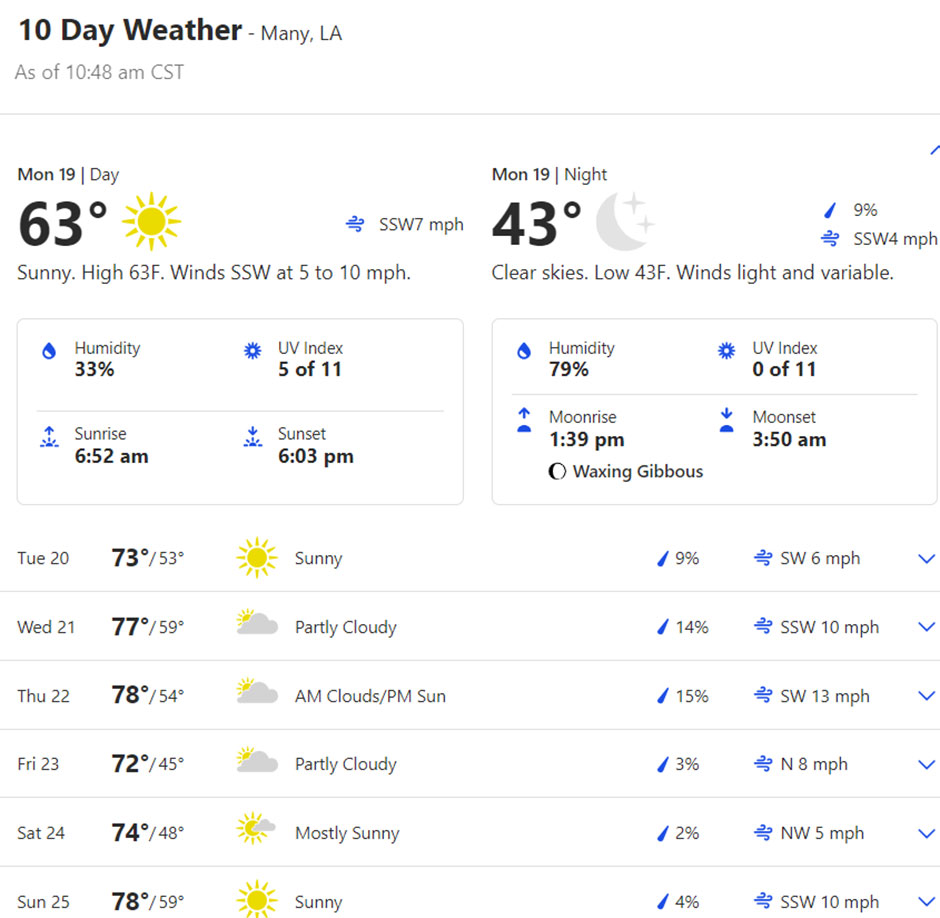Click the 10 Day Weather heading
Image resolution: width=940 pixels, height=918 pixels.
130,30
